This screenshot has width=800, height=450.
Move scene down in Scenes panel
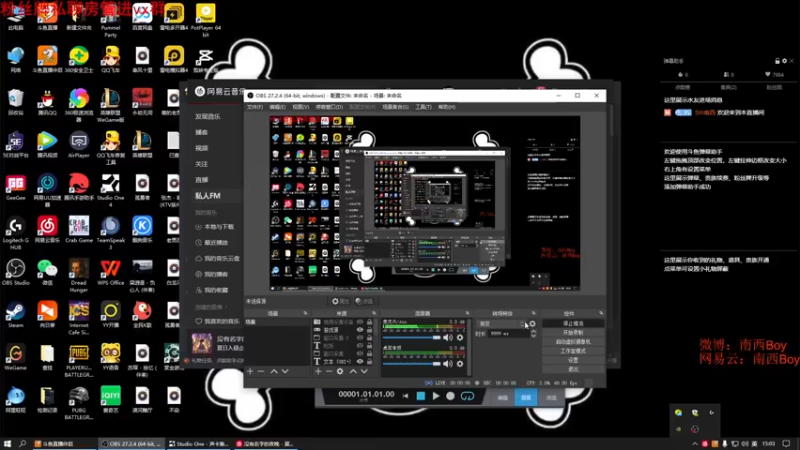[285, 371]
